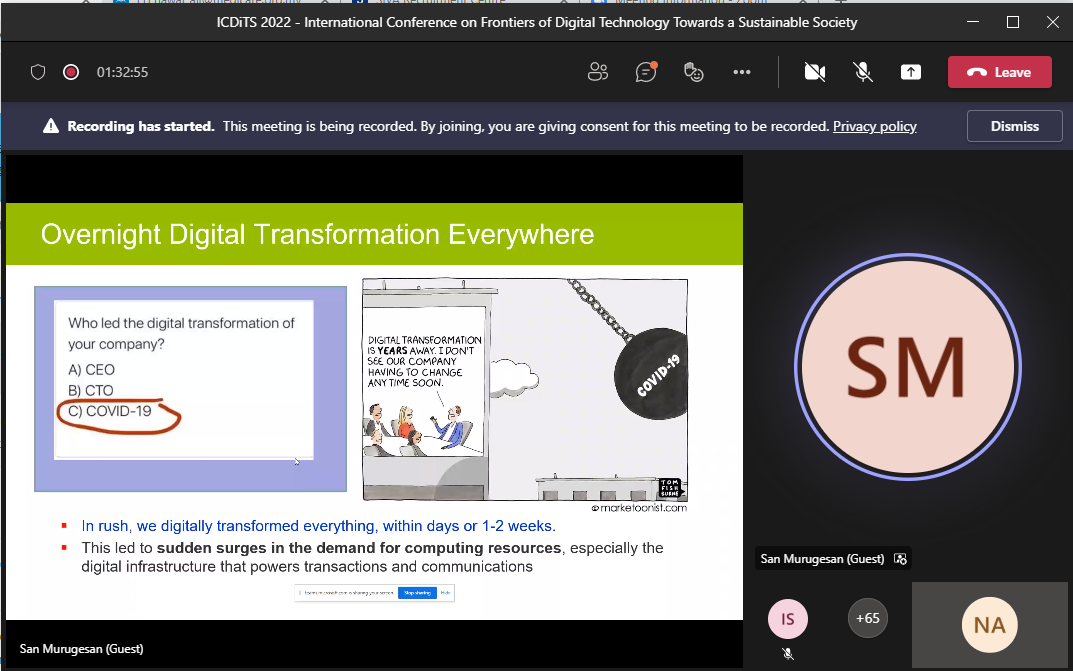
Task: Click the ICDiTS 2022 window title text
Action: 536,22
